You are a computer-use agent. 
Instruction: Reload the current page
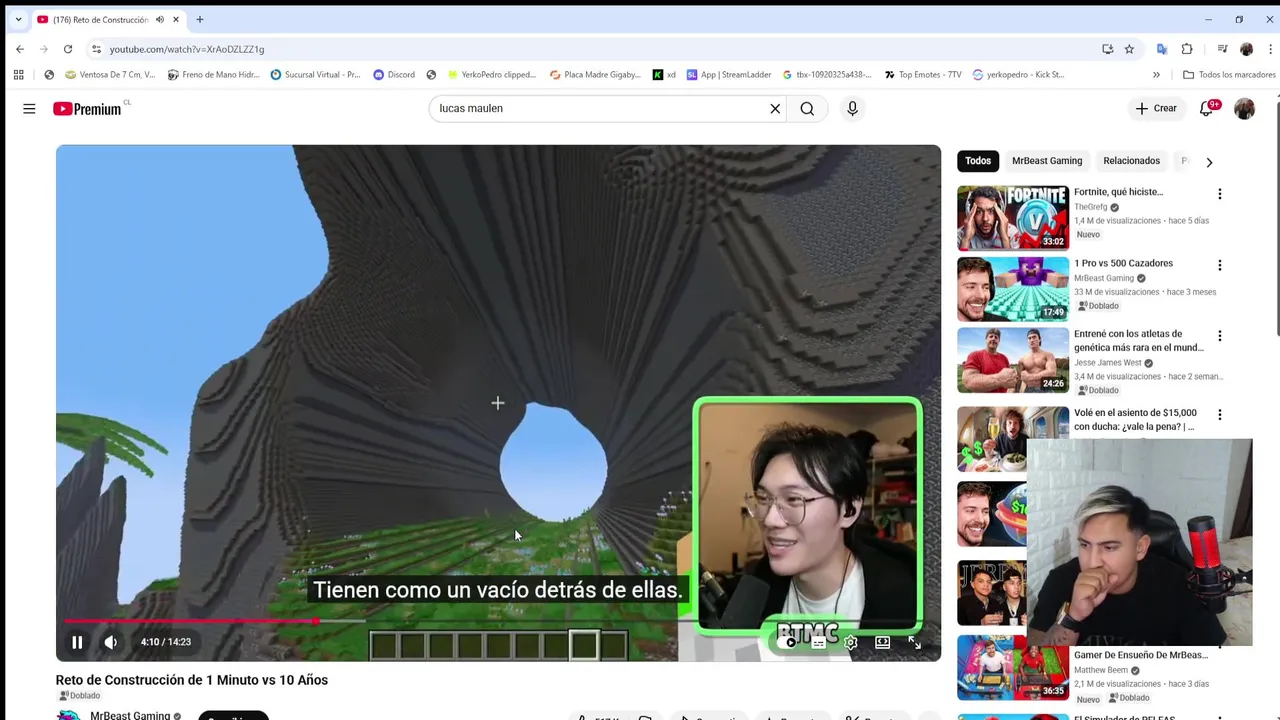coord(68,49)
